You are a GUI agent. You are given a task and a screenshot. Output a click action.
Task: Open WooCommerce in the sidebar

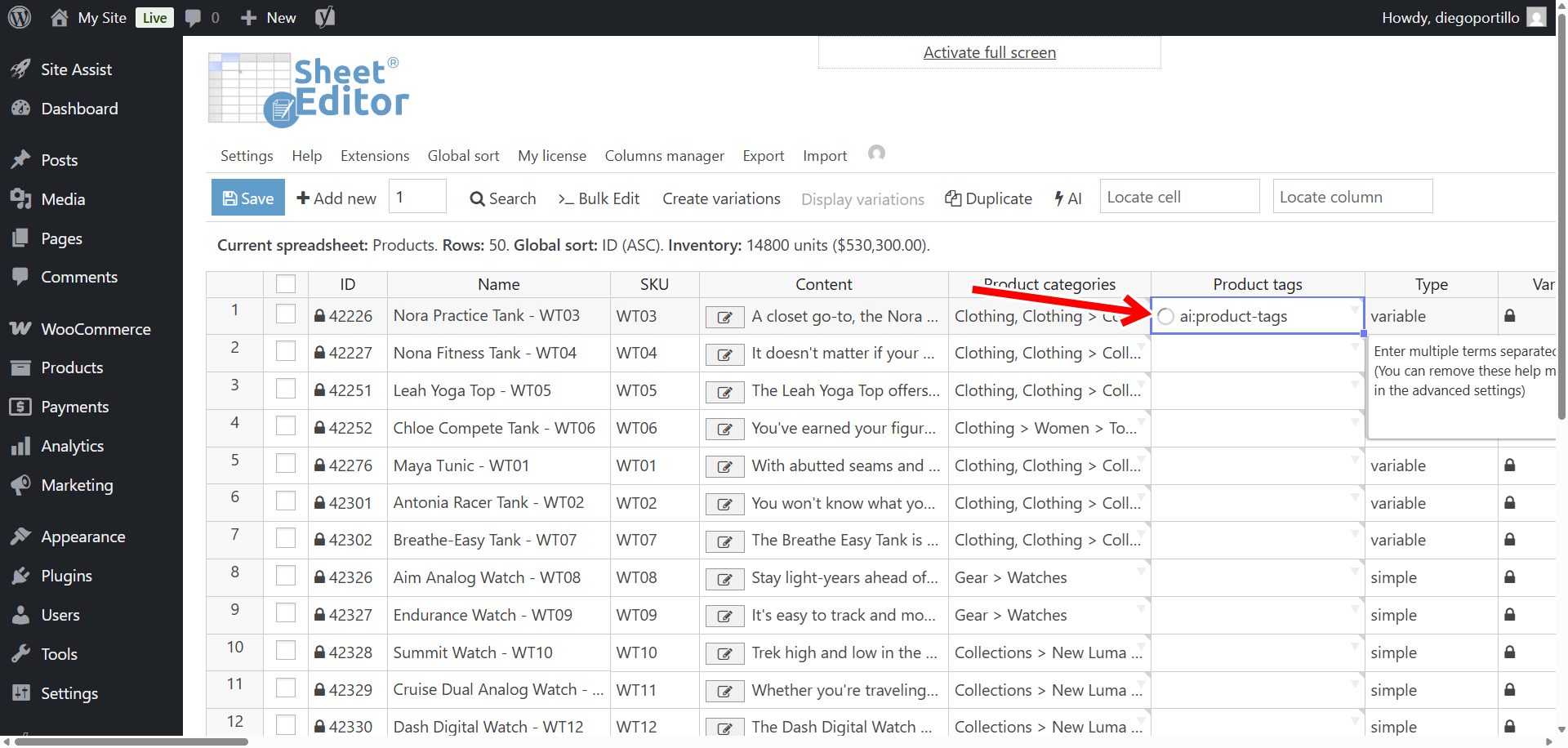click(x=96, y=329)
